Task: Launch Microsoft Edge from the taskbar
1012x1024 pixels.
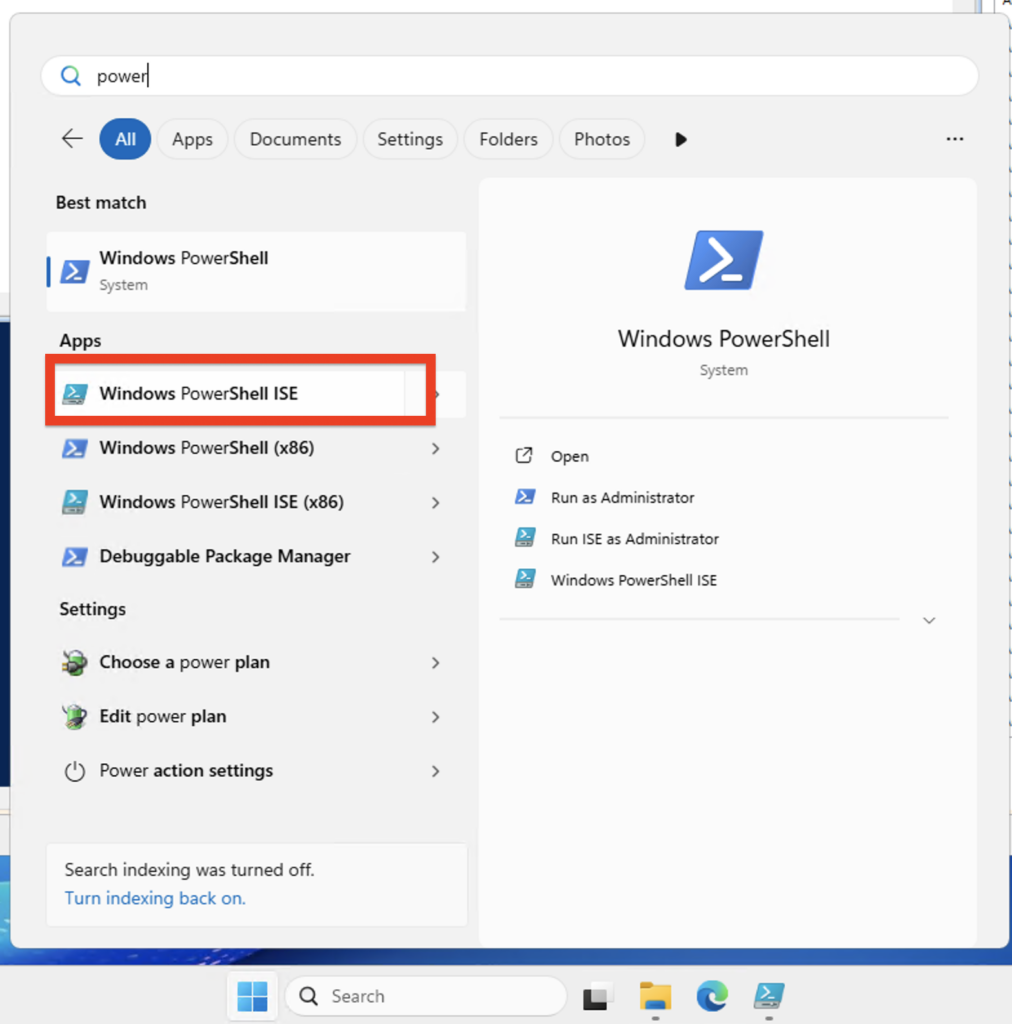Action: (712, 996)
